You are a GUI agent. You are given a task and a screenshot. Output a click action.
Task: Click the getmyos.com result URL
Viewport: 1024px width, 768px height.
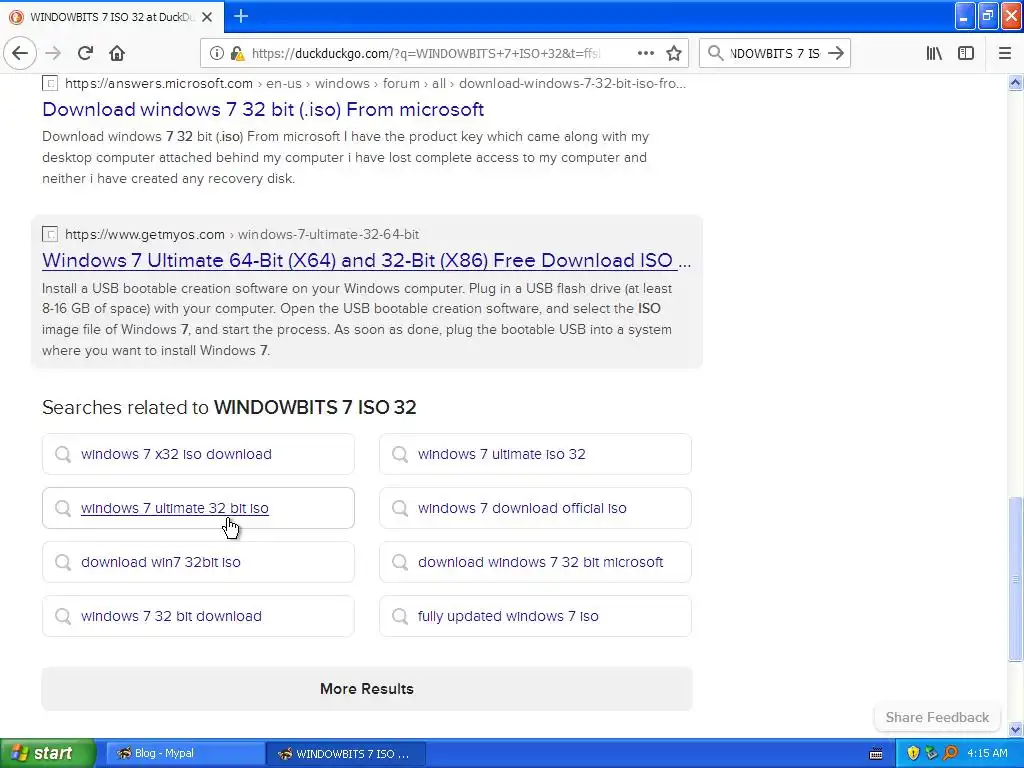click(242, 234)
